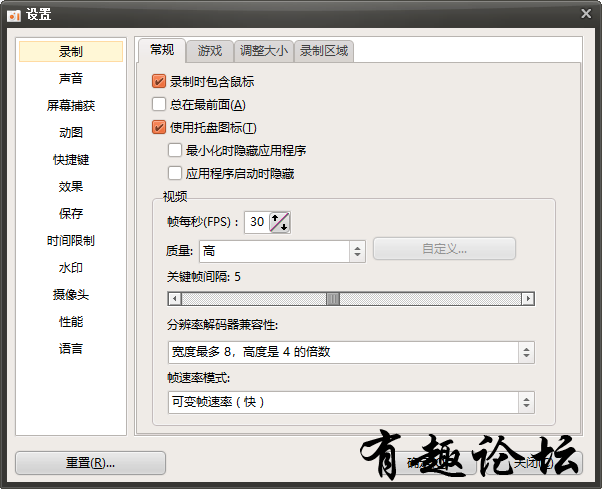The image size is (602, 489).
Task: Click the 重置(R)... button
Action: [91, 463]
